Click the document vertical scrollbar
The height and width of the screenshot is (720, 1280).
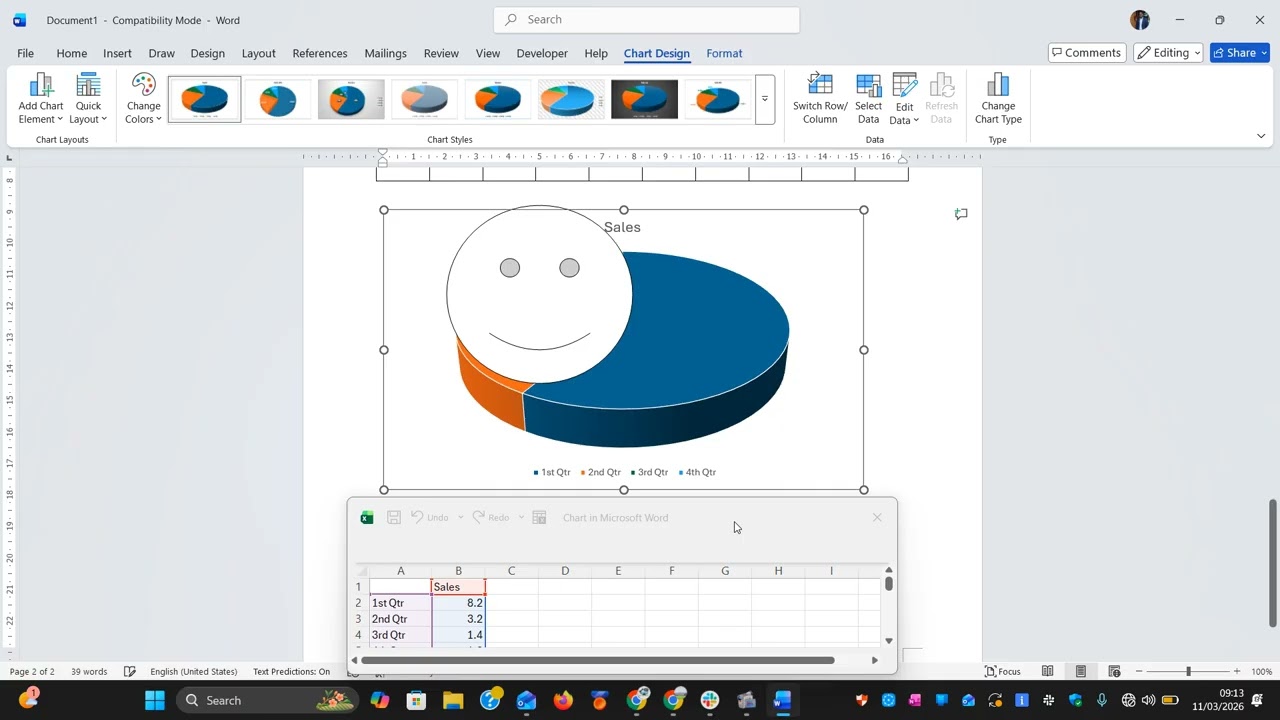tap(1273, 563)
